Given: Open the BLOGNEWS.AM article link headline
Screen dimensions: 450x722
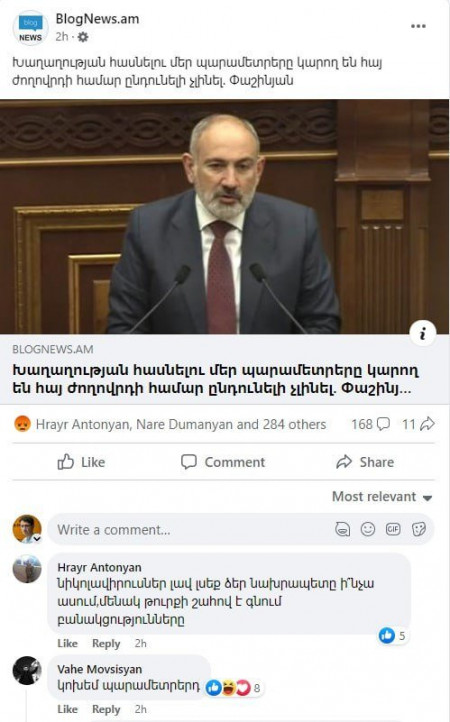Looking at the screenshot, I should tap(216, 379).
